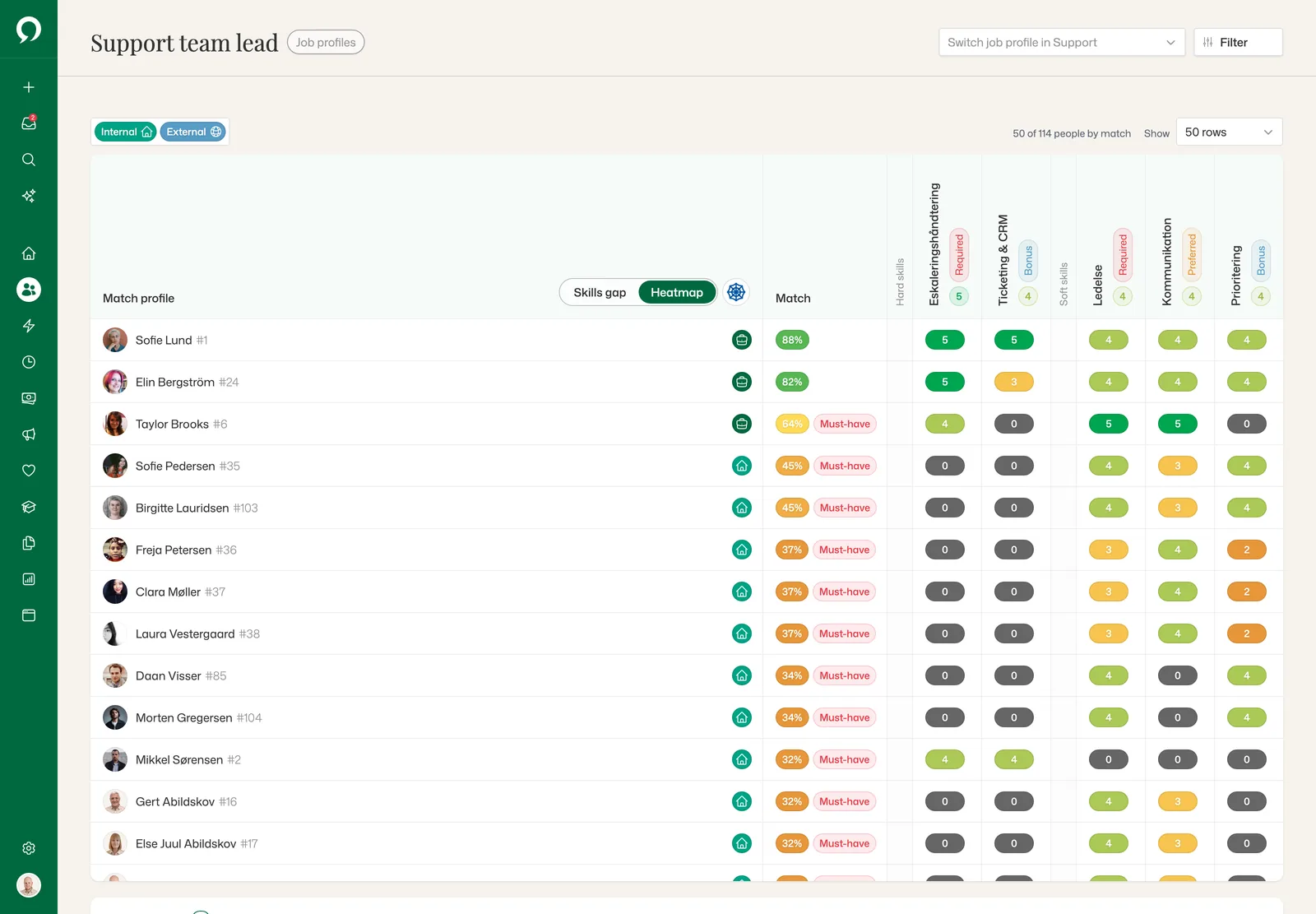1316x914 pixels.
Task: Toggle the Internal filter chip
Action: (x=126, y=132)
